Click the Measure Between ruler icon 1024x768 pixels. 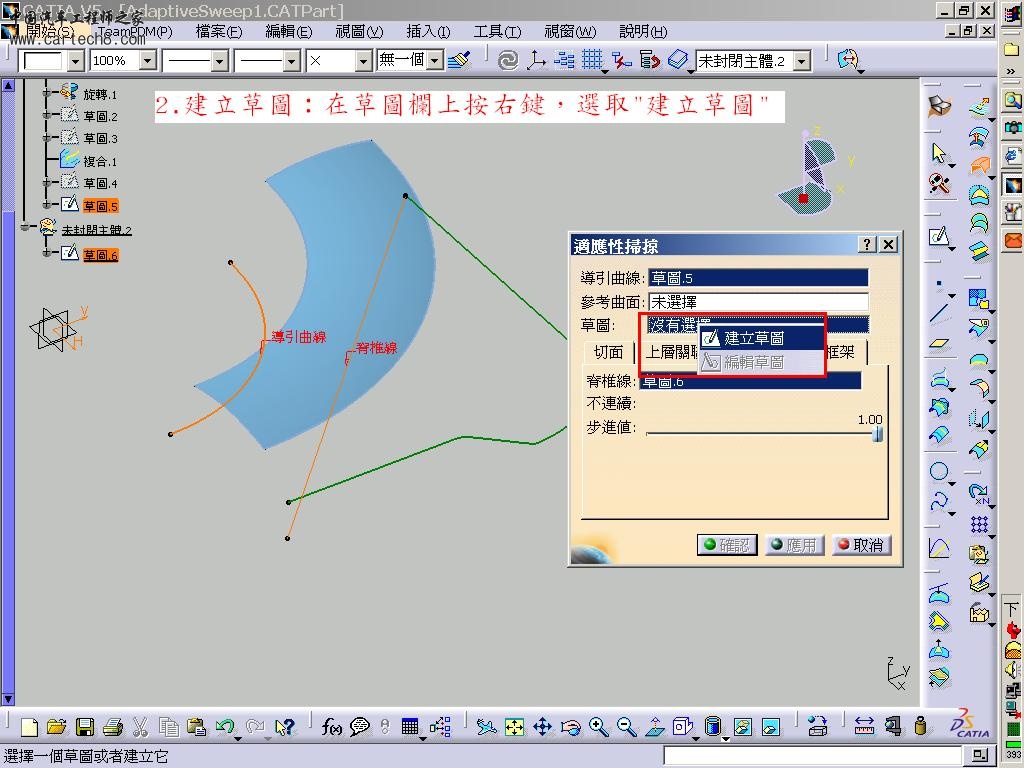click(x=864, y=726)
